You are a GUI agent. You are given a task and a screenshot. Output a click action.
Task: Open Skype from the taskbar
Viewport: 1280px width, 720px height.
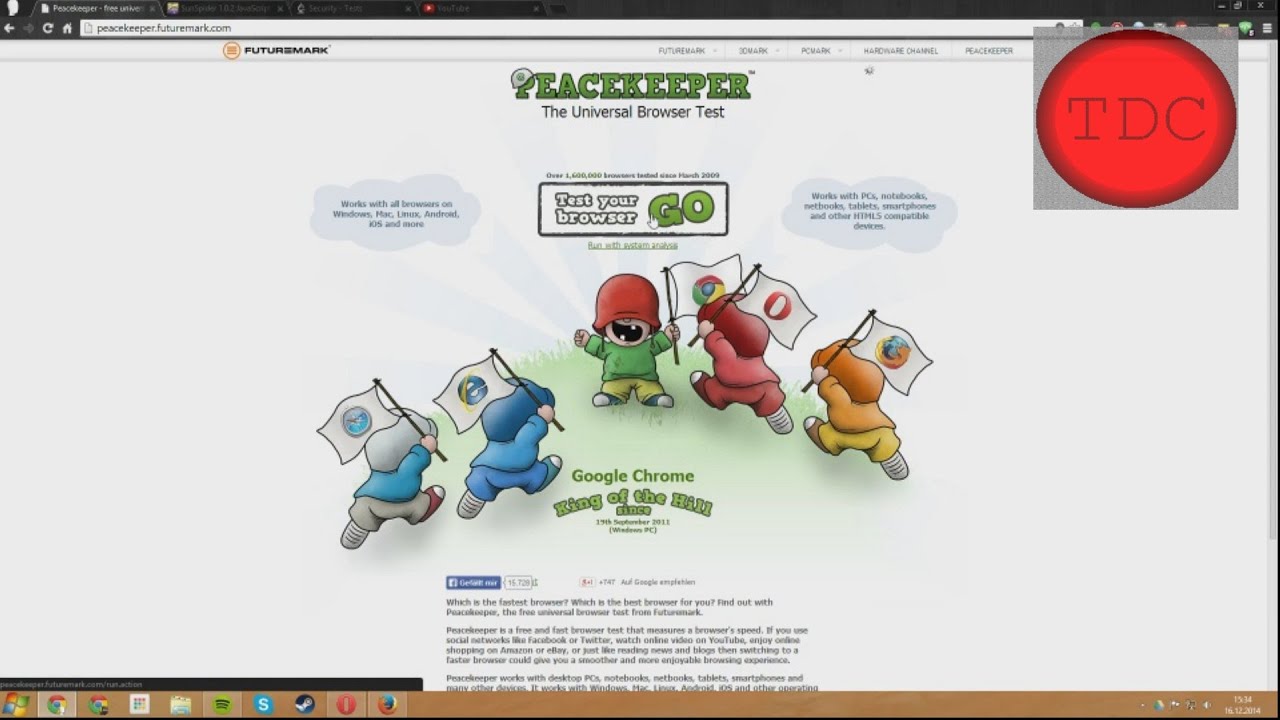click(x=263, y=705)
